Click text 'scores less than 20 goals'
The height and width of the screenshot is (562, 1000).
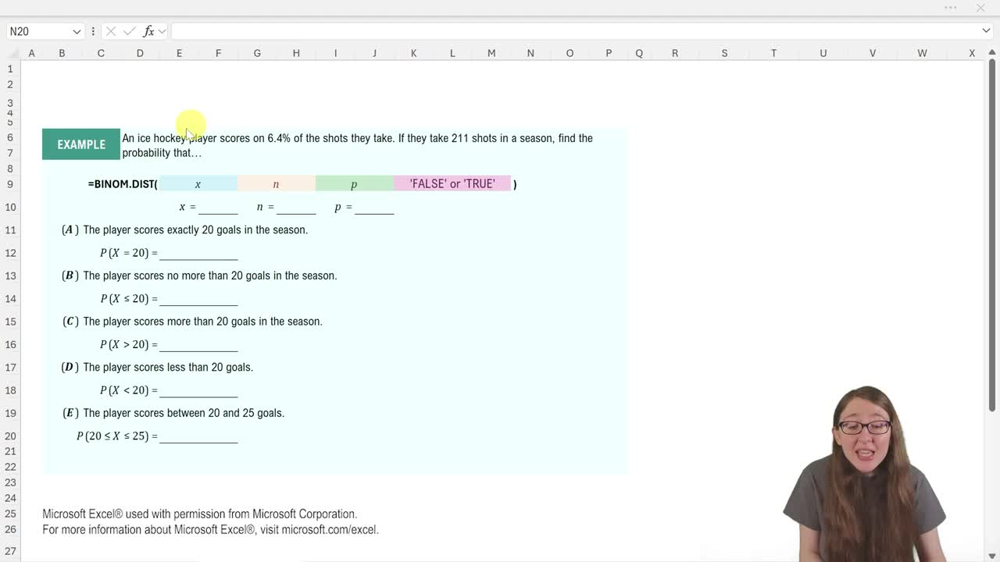pos(195,367)
